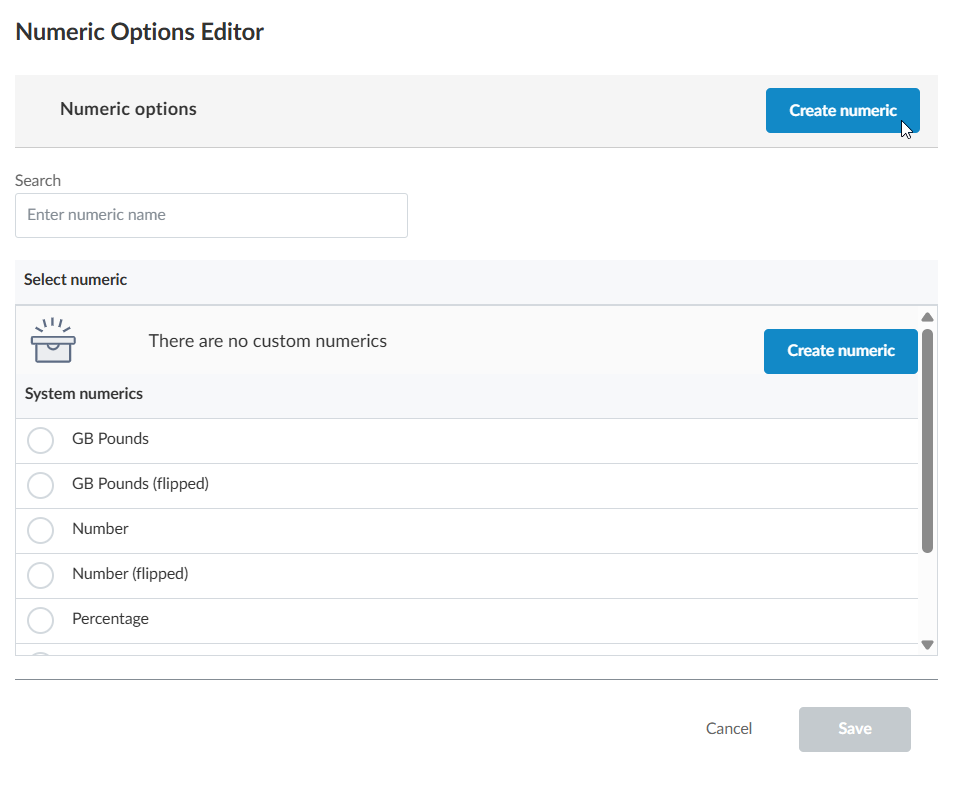Click the Numeric Options Editor title
Screen dimensions: 958x785
tap(140, 32)
